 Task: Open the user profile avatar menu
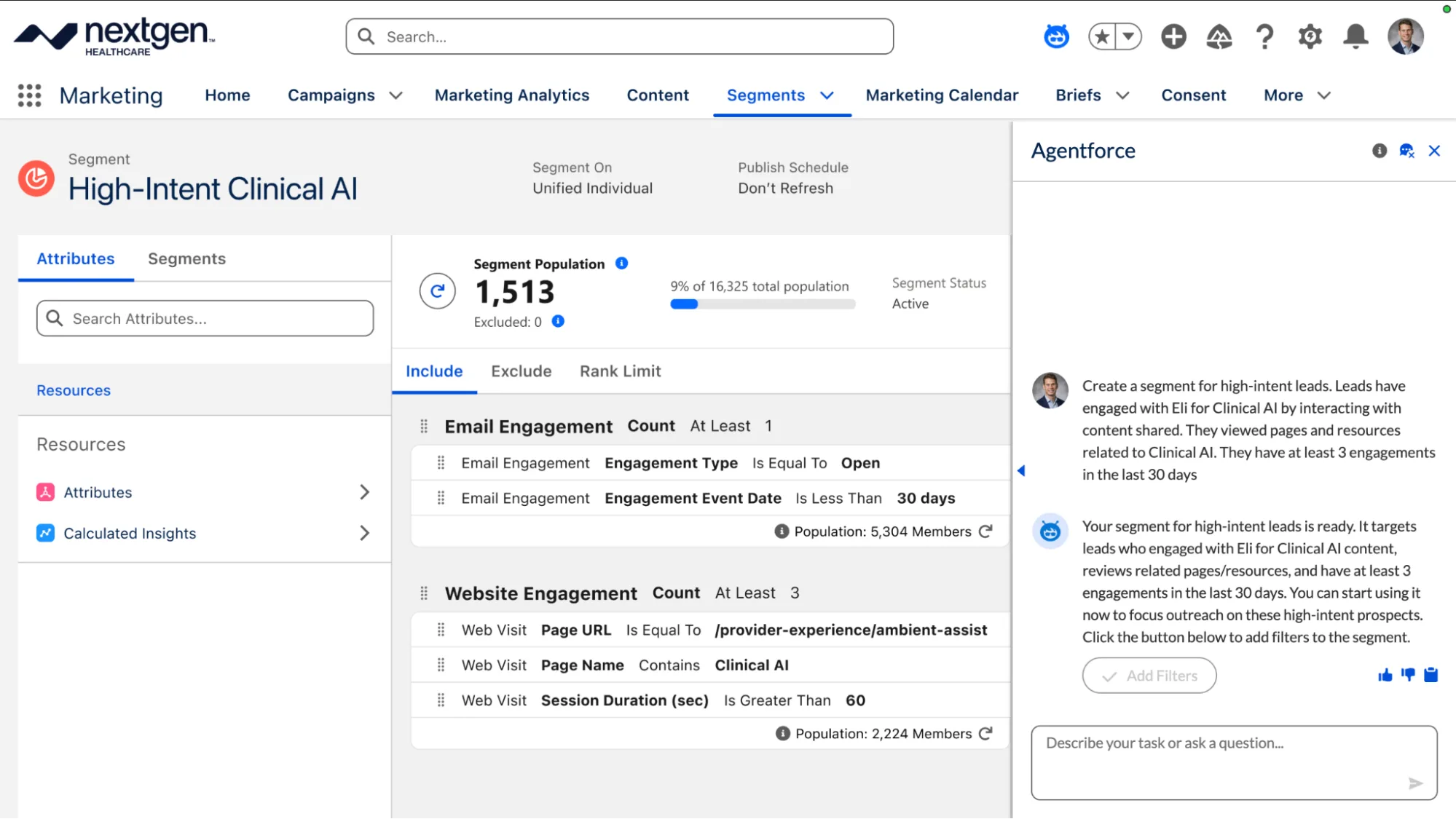tap(1406, 36)
